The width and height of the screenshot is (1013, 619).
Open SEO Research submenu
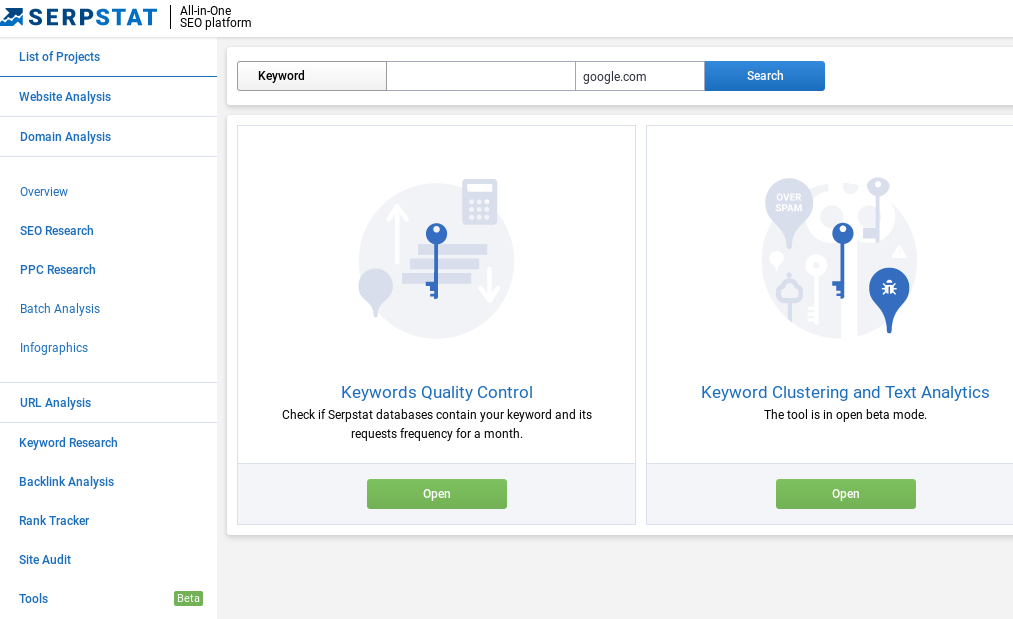(57, 231)
